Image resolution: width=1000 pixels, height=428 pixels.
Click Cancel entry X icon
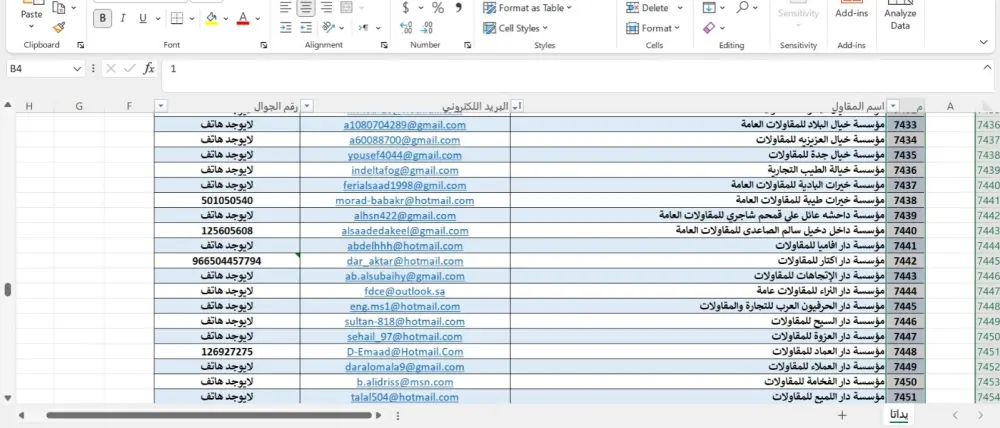(x=111, y=68)
